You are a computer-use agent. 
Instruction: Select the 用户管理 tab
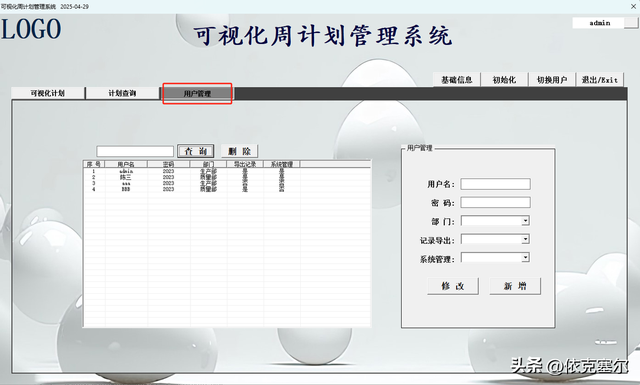click(x=197, y=93)
